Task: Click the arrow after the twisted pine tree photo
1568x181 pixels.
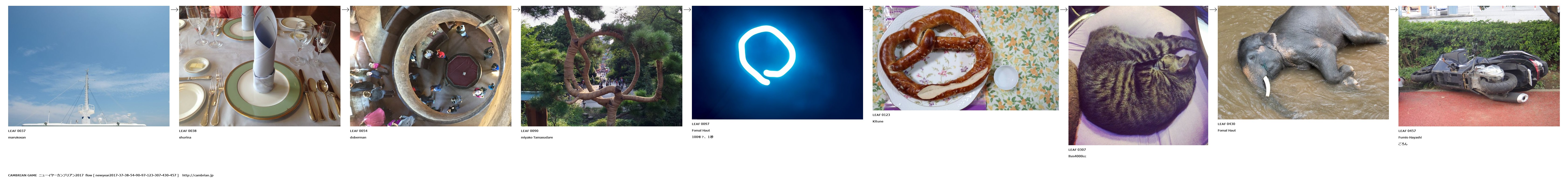Action: coord(687,10)
